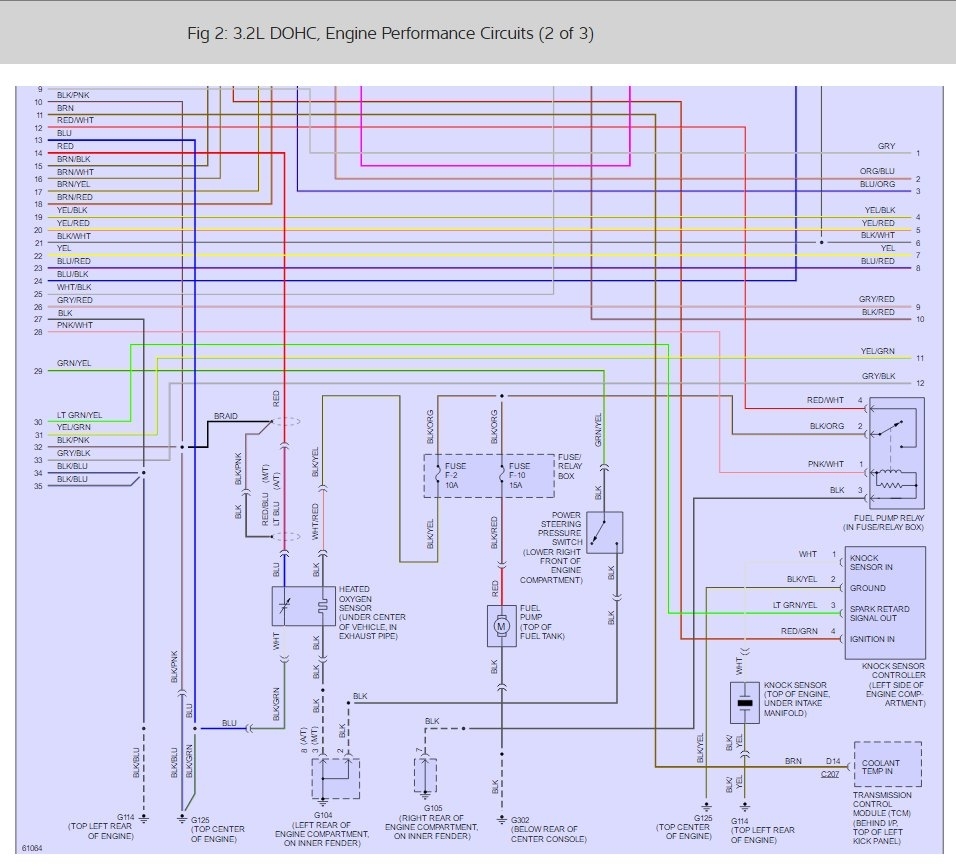Click the 'GRY' wire label at terminal 1
The height and width of the screenshot is (866, 956).
[x=886, y=146]
